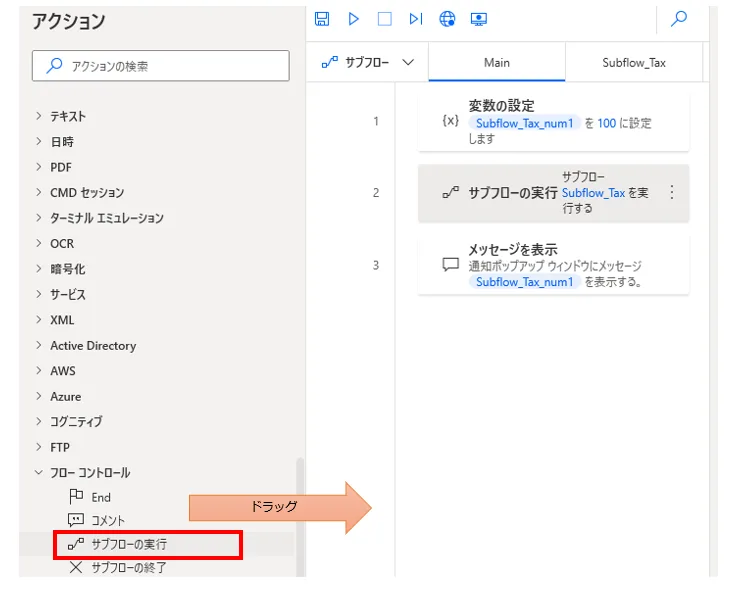This screenshot has width=739, height=598.
Task: Select the コメント action
Action: [x=108, y=520]
